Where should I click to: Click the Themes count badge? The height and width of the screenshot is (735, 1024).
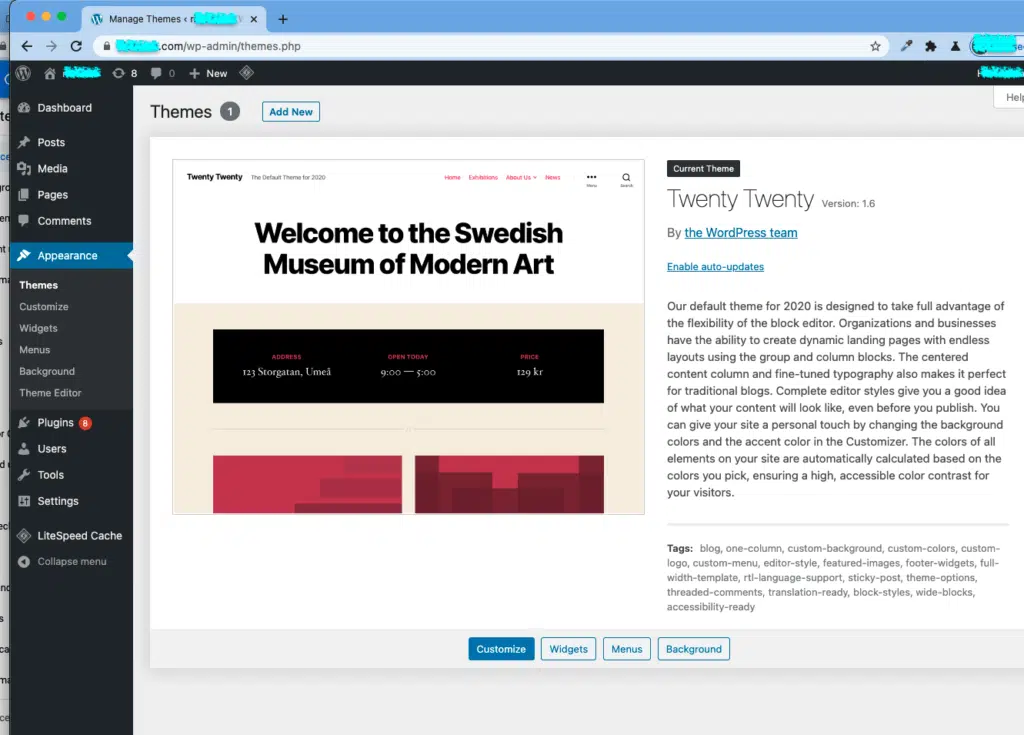(230, 112)
